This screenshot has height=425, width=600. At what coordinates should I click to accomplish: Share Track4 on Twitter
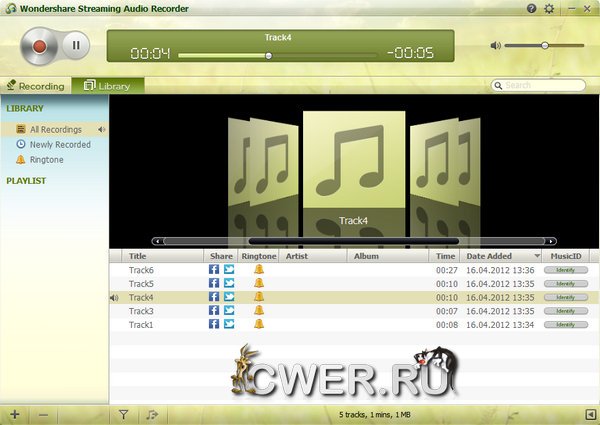[229, 297]
